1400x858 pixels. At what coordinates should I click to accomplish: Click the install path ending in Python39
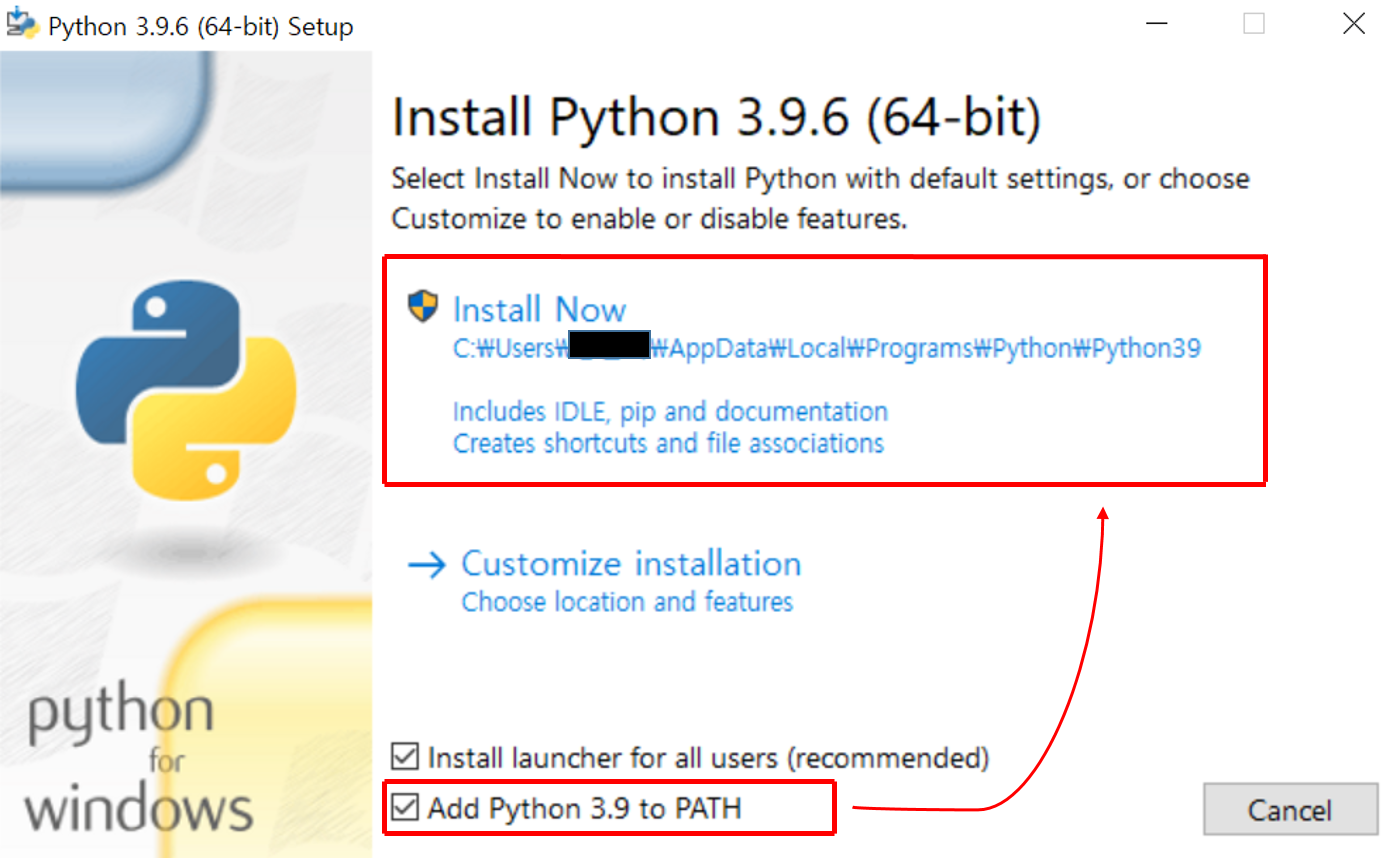click(x=826, y=348)
